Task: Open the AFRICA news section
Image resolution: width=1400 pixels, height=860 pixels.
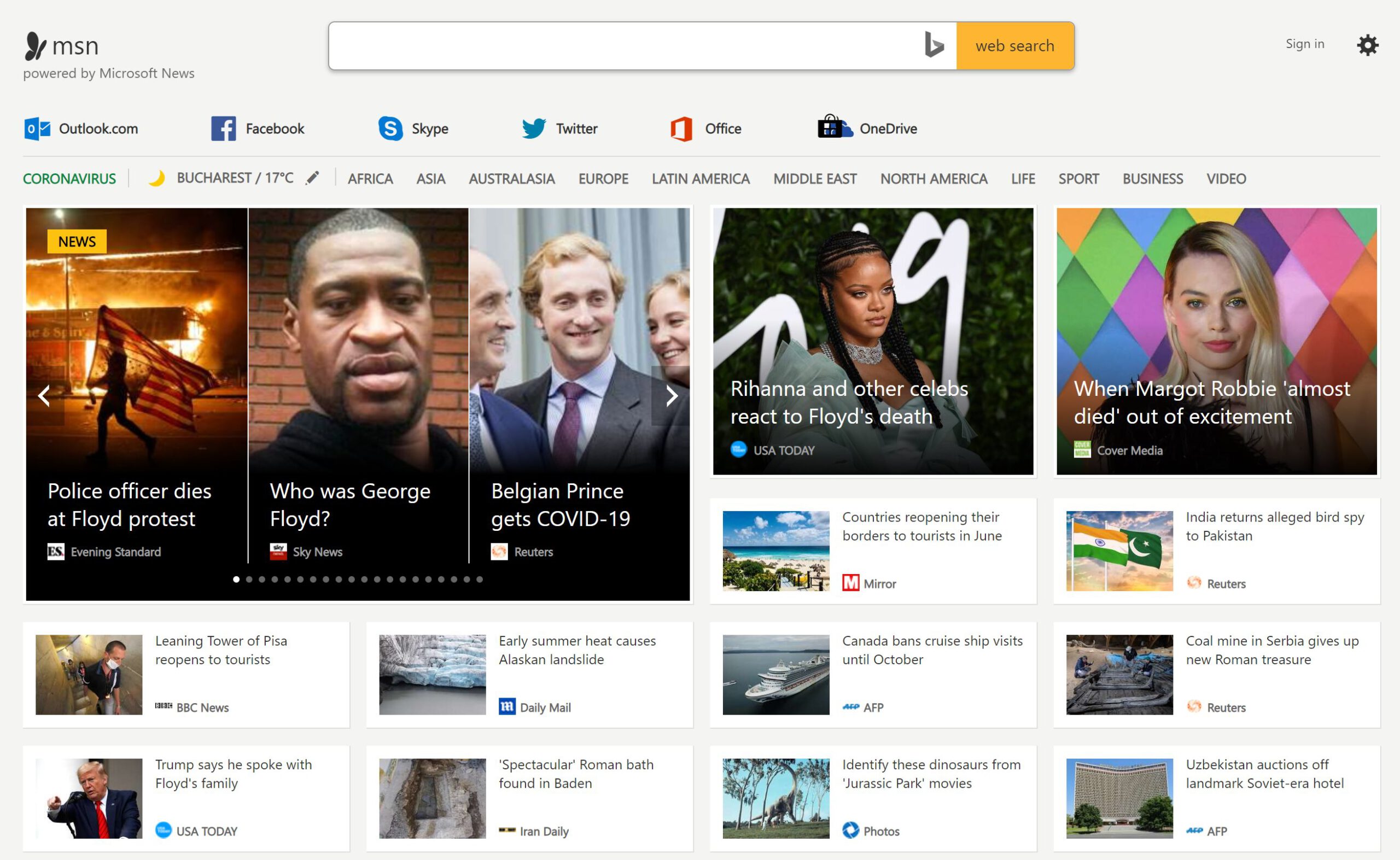Action: click(370, 179)
